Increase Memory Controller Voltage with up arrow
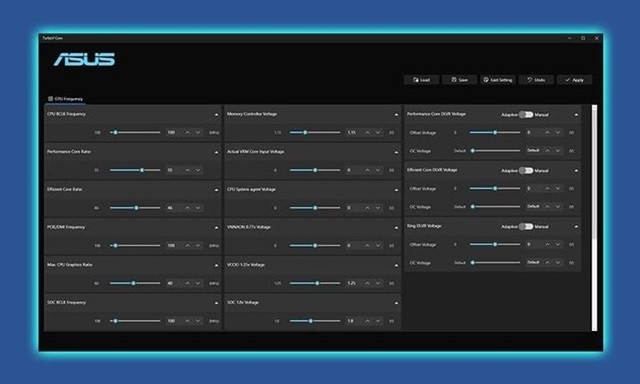This screenshot has height=384, width=640. point(367,132)
